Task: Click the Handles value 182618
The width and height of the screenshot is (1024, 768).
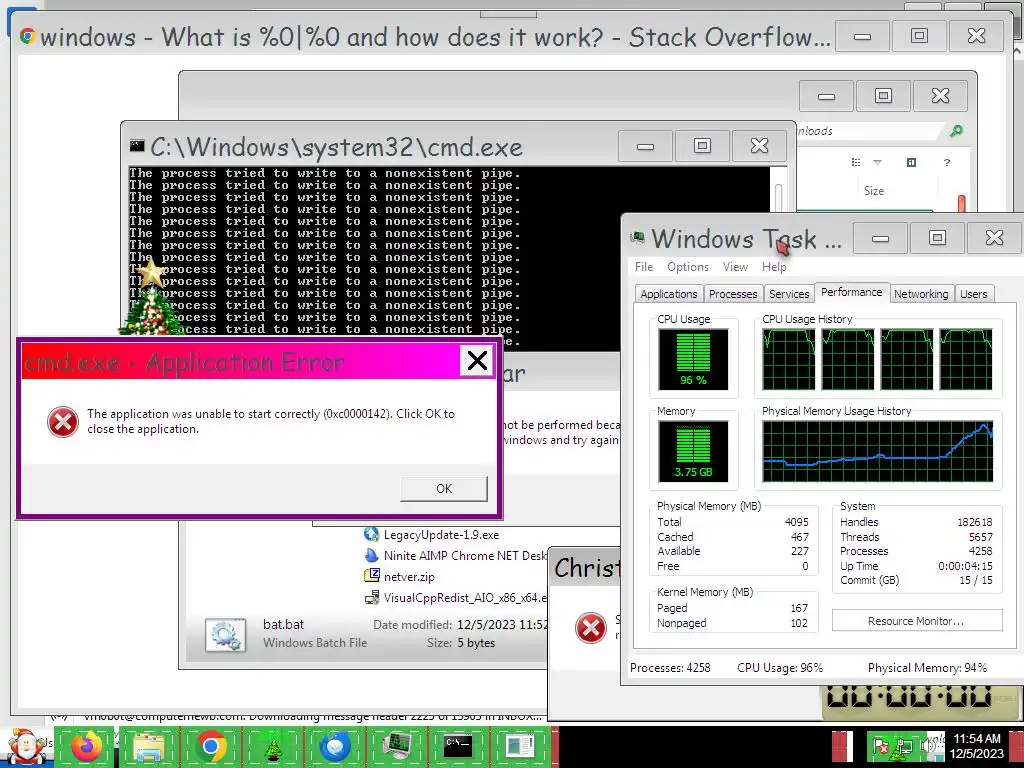Action: click(x=974, y=522)
